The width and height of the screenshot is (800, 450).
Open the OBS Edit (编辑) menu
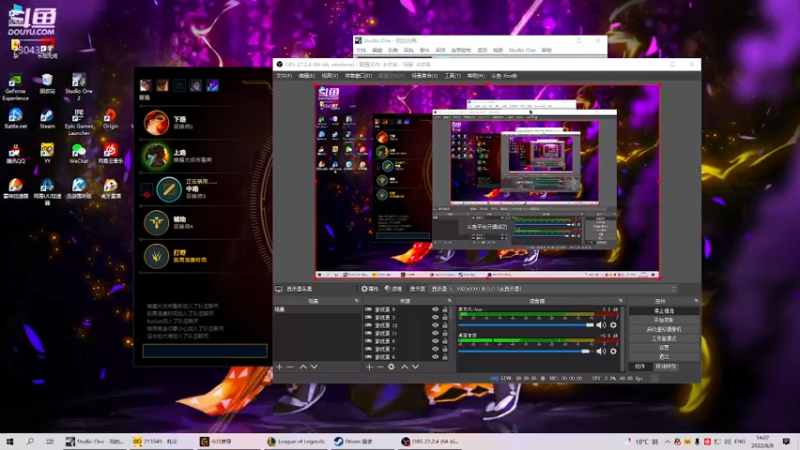pos(307,76)
